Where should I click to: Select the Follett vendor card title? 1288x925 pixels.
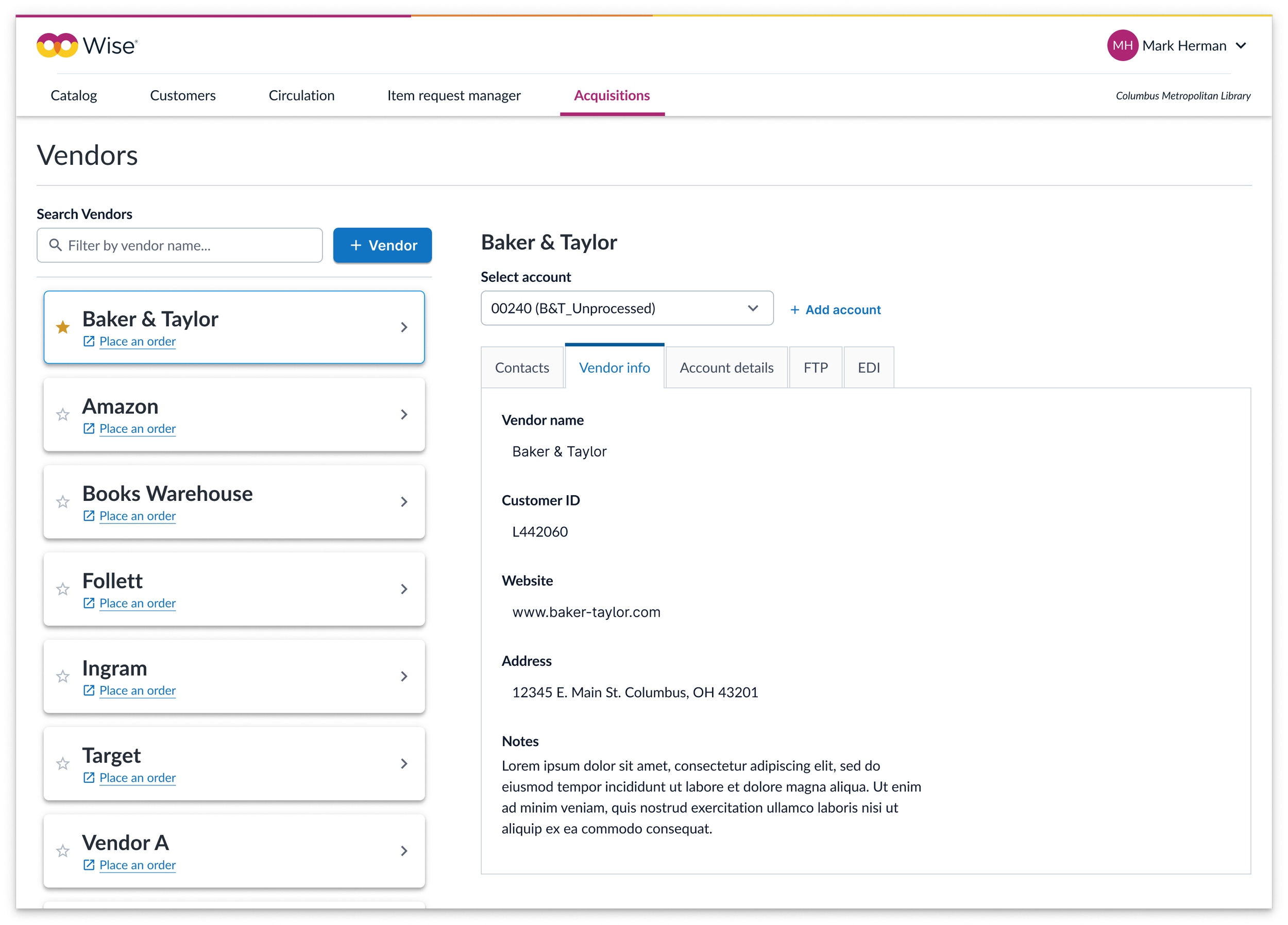[x=112, y=581]
